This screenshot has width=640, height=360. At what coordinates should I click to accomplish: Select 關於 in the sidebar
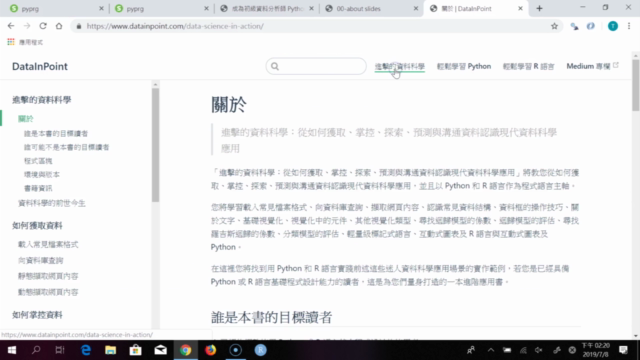(x=26, y=119)
